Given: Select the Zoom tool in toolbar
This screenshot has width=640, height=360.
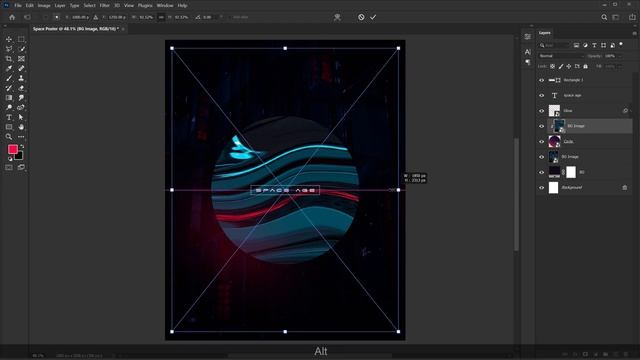Looking at the screenshot, I should (9, 137).
